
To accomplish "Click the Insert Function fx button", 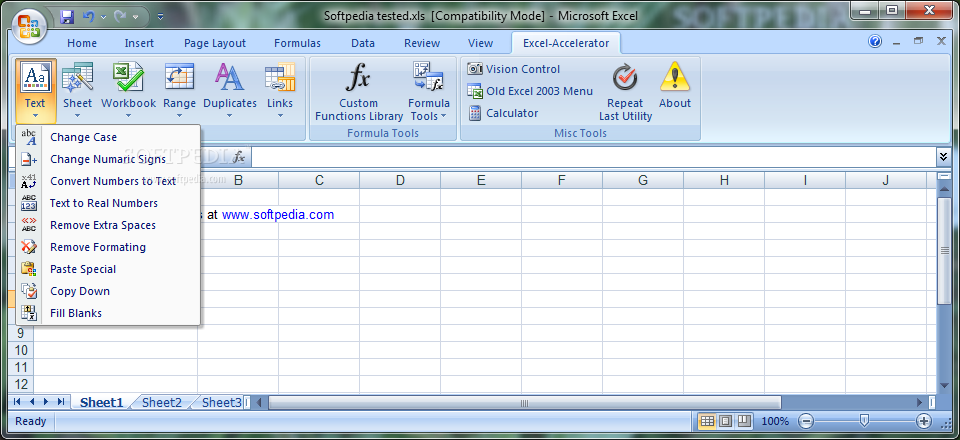I will (239, 157).
